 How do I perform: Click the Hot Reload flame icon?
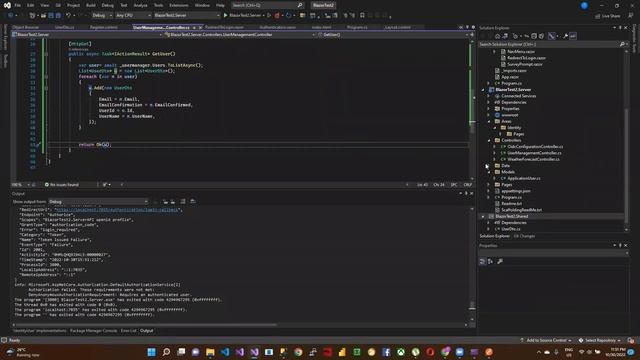point(277,16)
